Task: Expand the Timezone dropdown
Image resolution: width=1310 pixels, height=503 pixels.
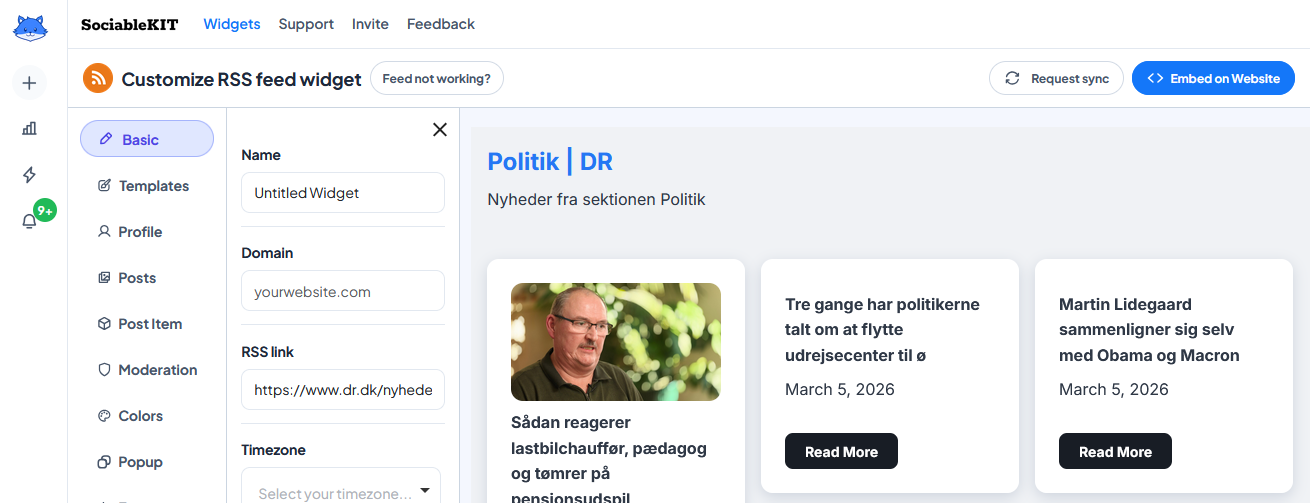Action: tap(341, 492)
